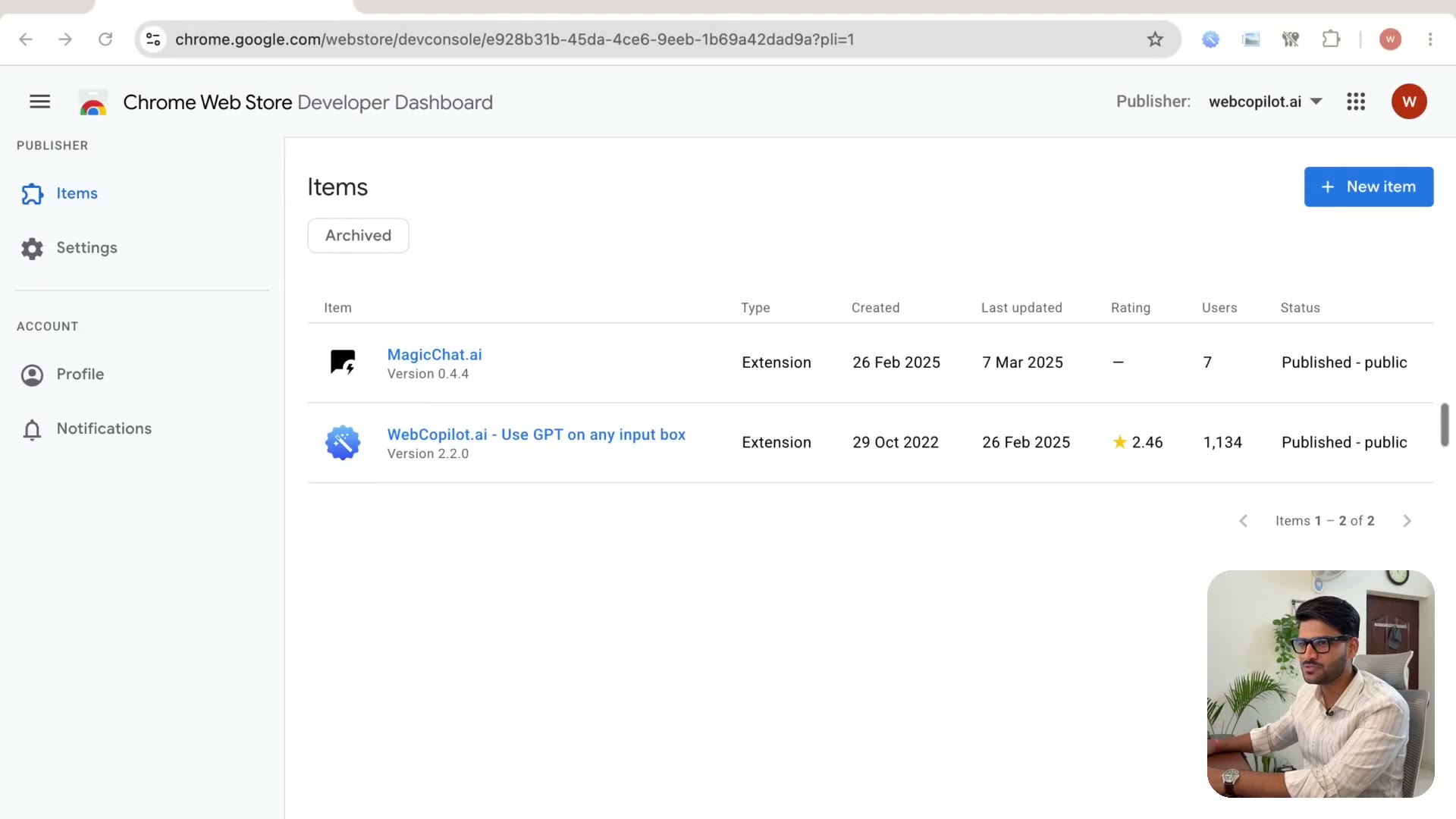Open the Publisher webcopilot.ai dropdown

pos(1265,102)
